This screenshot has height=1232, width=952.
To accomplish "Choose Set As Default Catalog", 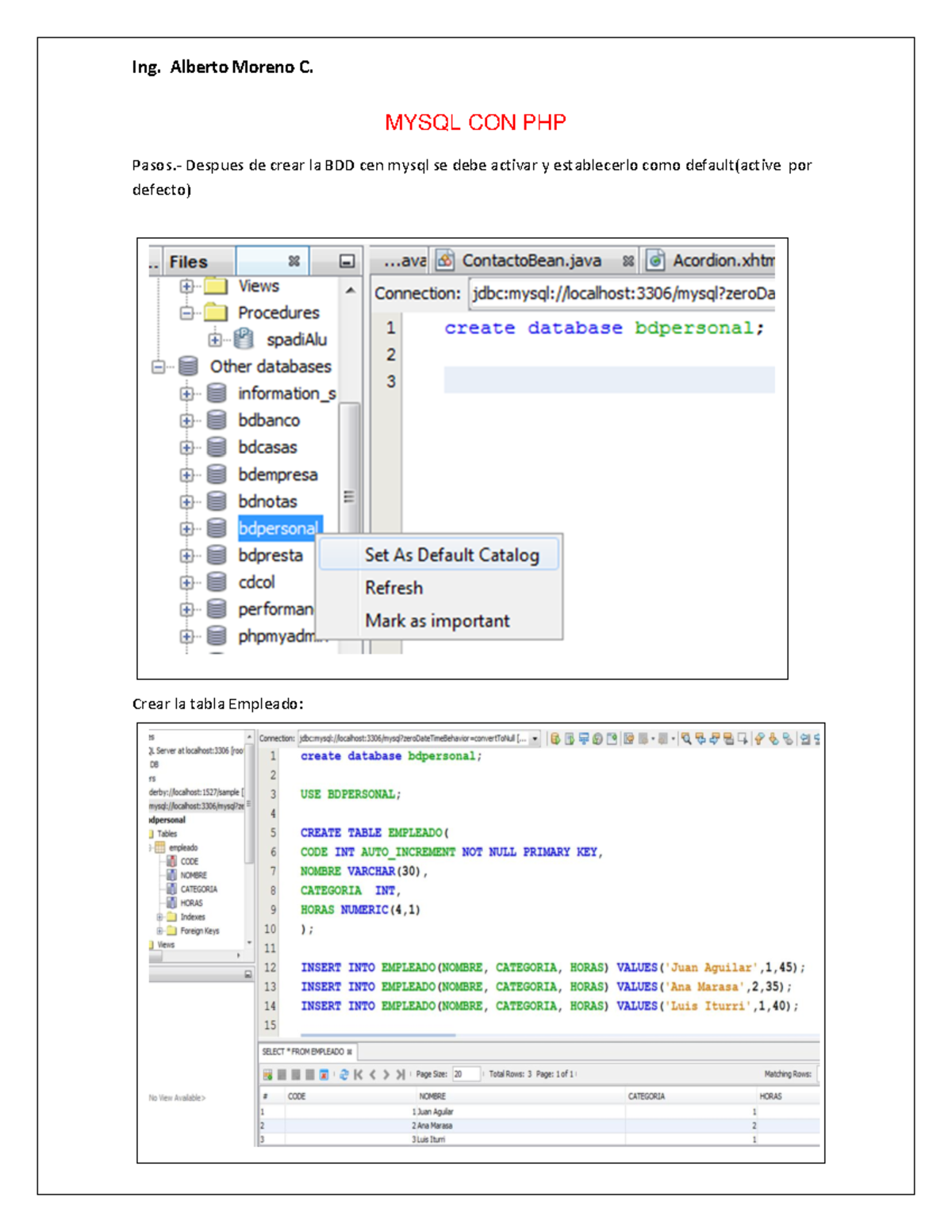I will [451, 555].
